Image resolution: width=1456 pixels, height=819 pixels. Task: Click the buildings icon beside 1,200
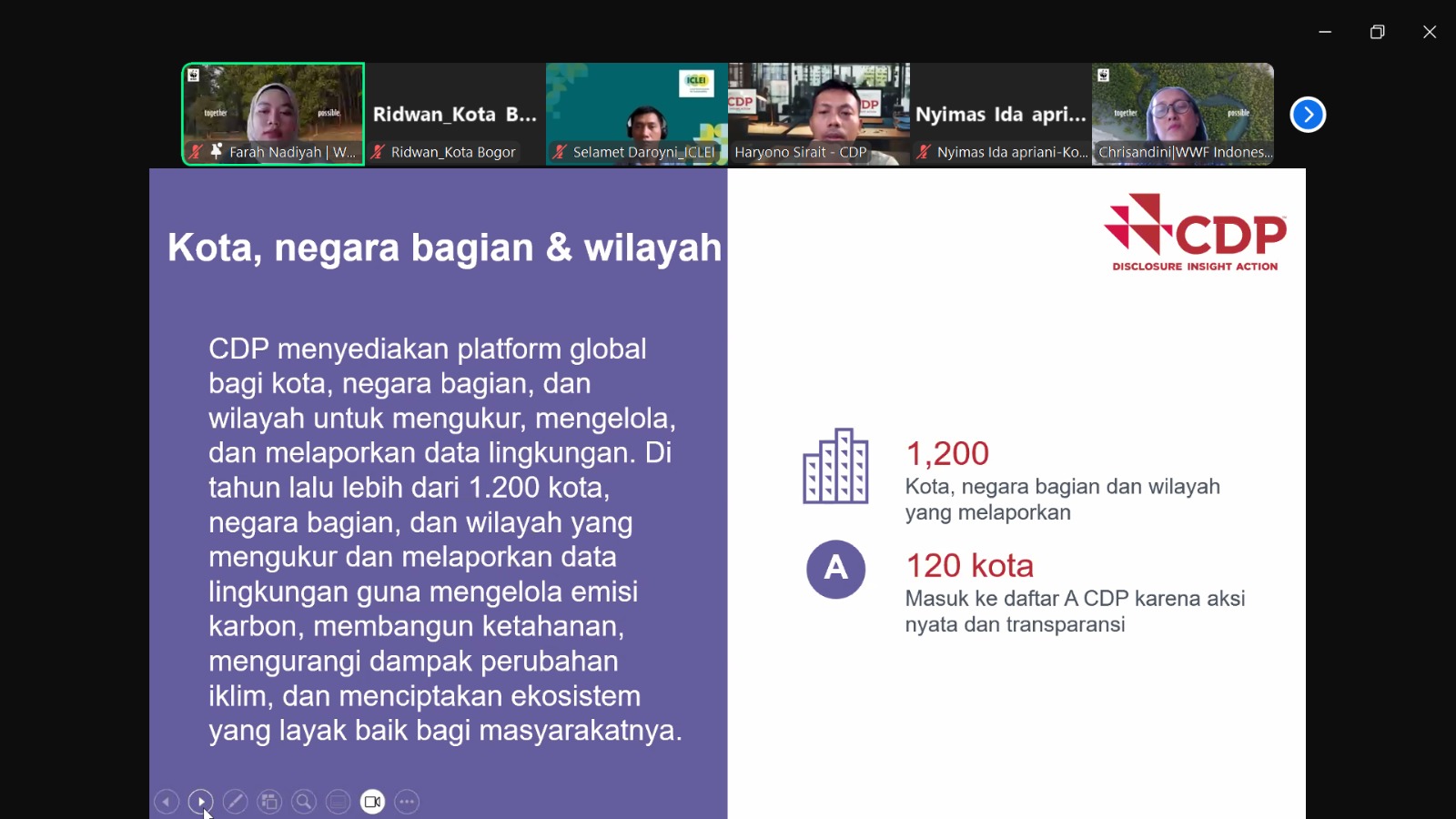click(835, 466)
